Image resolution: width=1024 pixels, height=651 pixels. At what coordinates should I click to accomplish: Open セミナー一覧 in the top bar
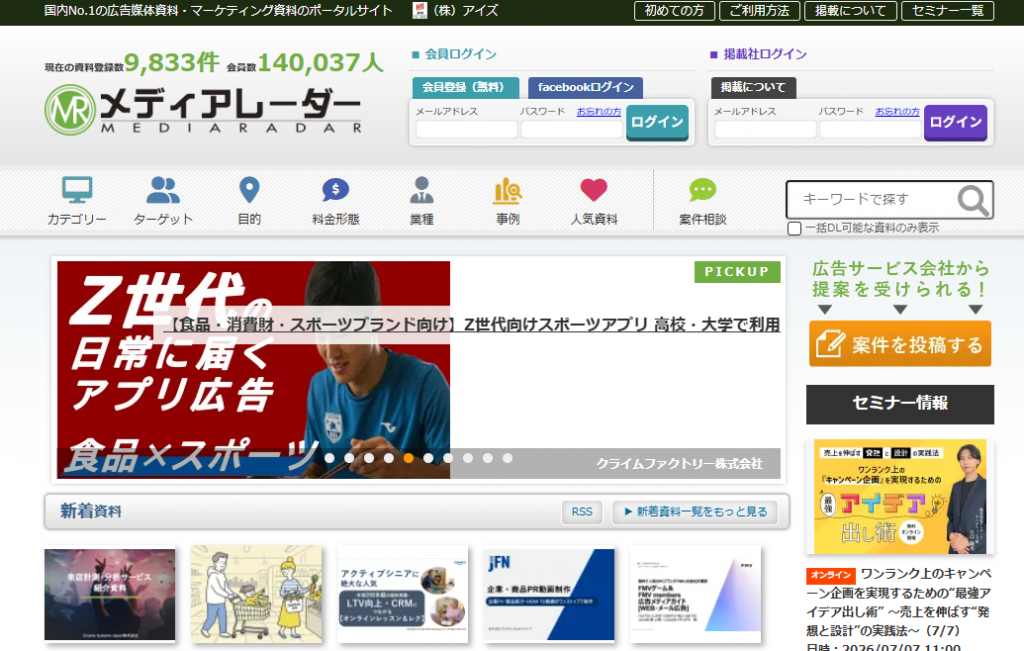tap(948, 10)
